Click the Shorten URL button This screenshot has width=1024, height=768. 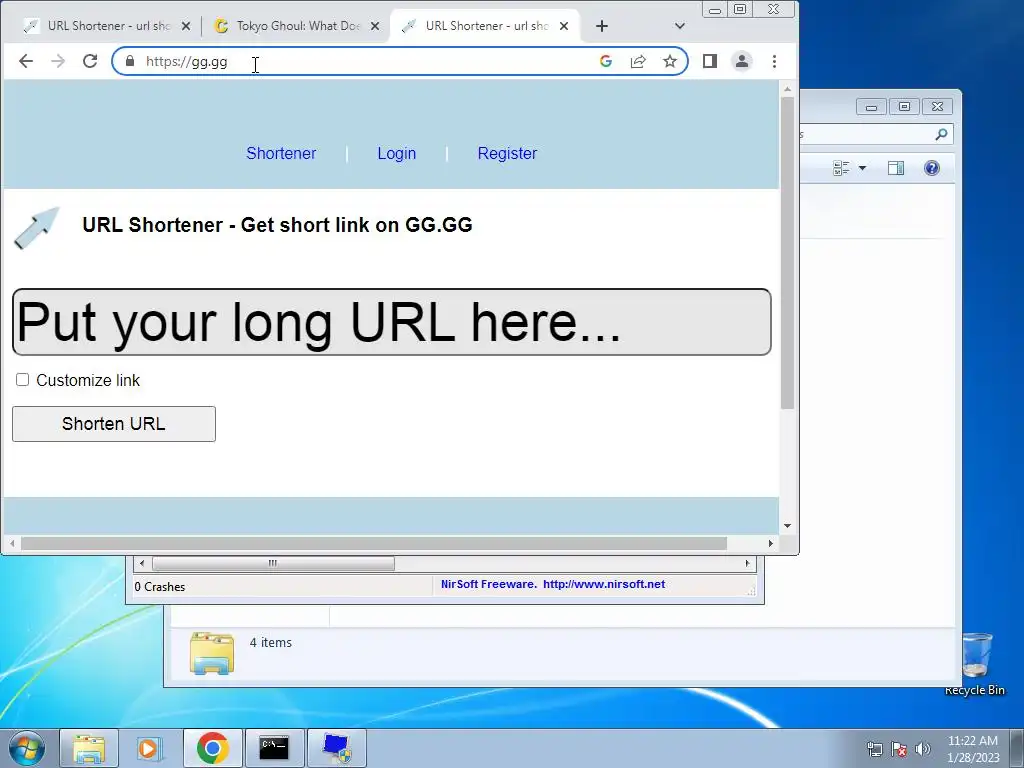(x=114, y=424)
